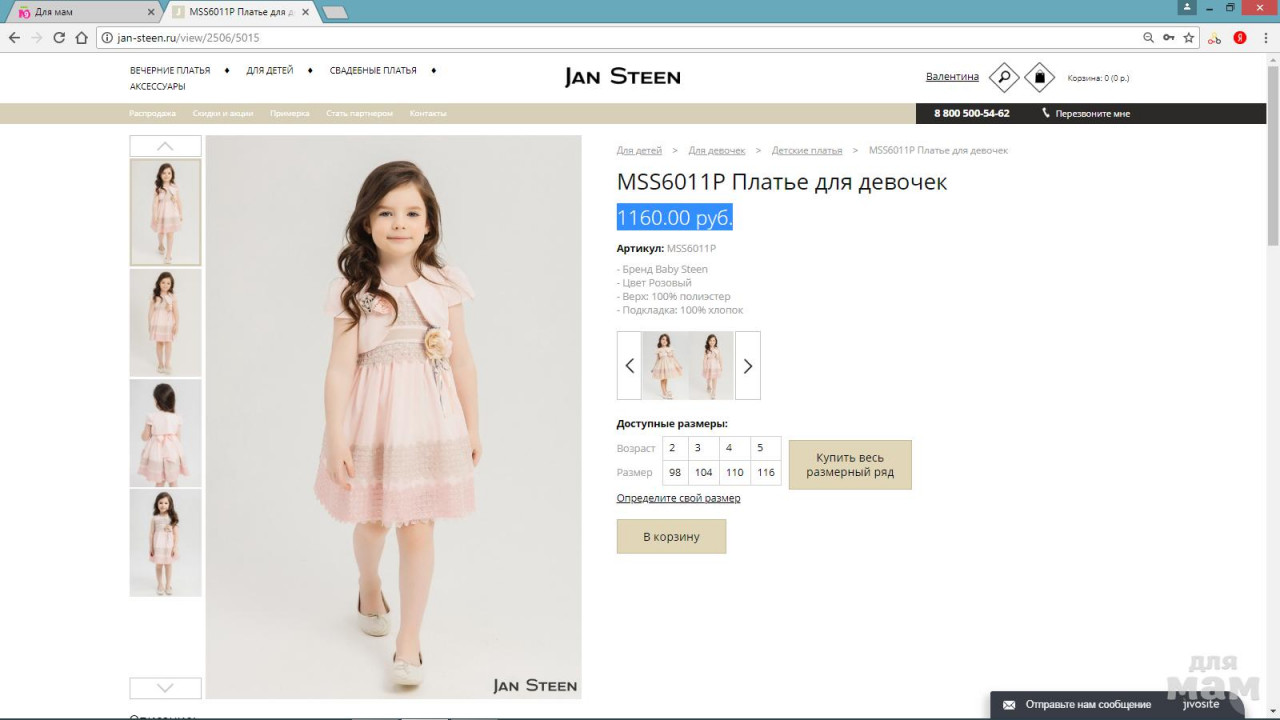Image resolution: width=1280 pixels, height=720 pixels.
Task: Select size 104 in size table
Action: [x=703, y=472]
